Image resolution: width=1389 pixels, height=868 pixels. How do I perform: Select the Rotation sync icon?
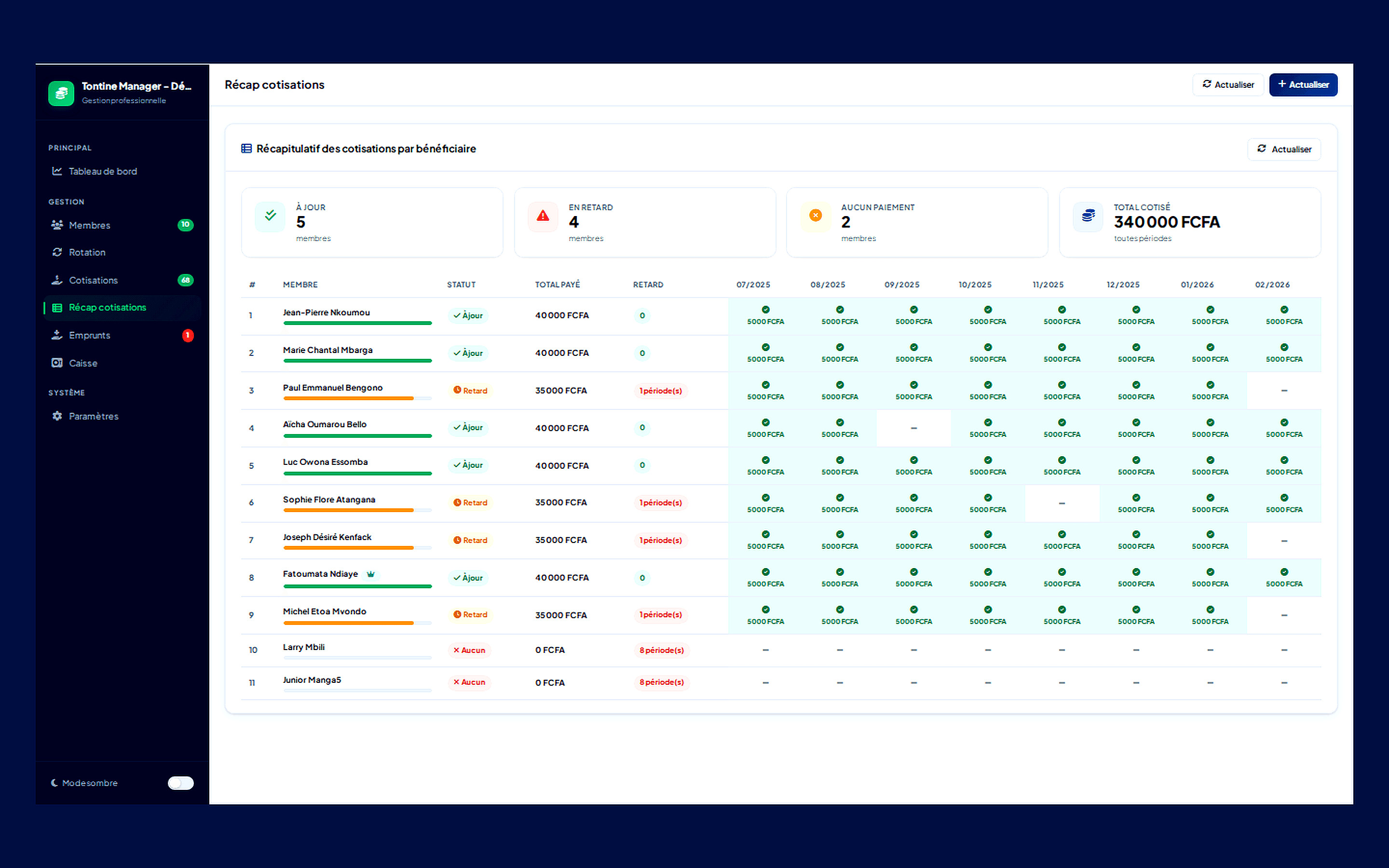(56, 252)
